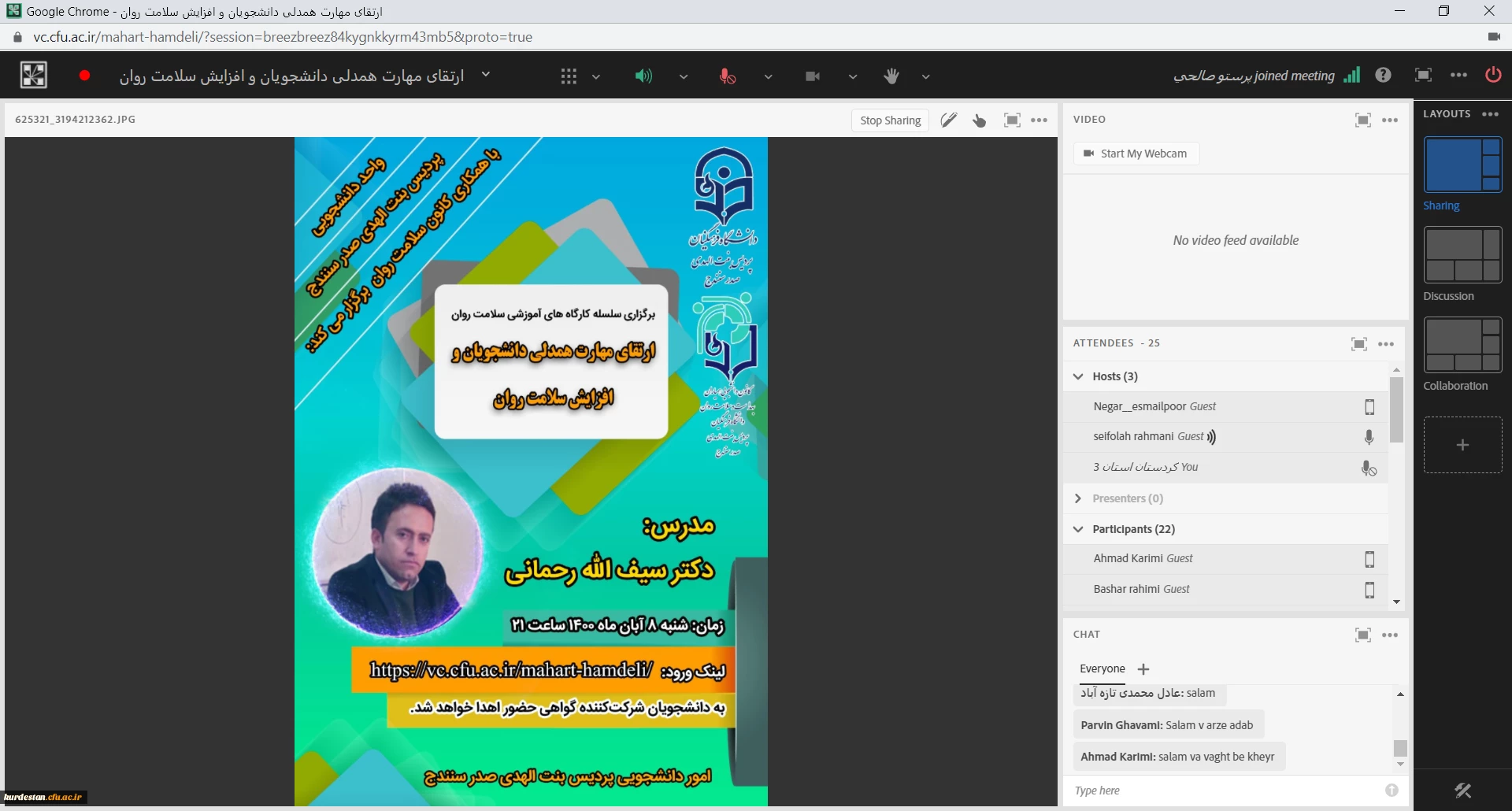Click the chat Type here field
The height and width of the screenshot is (811, 1512).
click(x=1225, y=791)
